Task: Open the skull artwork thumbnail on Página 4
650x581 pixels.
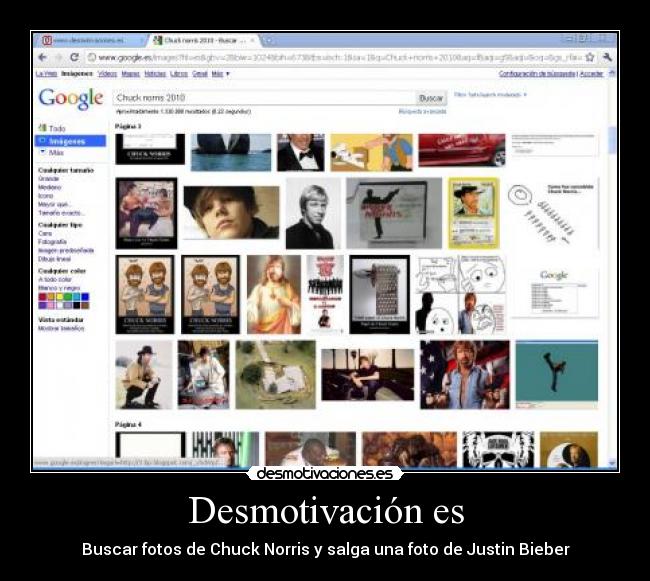Action: 498,449
